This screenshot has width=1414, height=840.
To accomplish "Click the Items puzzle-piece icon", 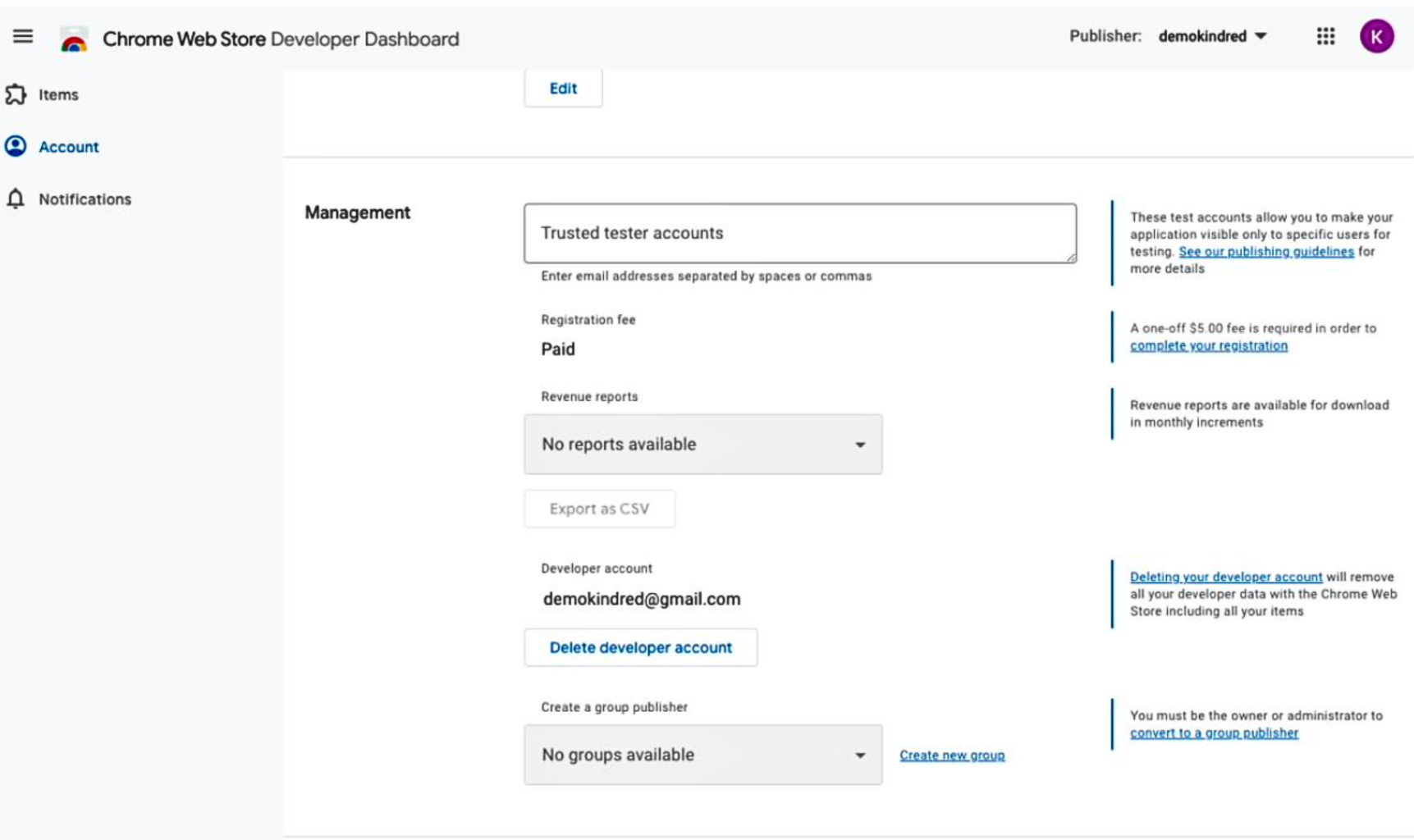I will [16, 94].
